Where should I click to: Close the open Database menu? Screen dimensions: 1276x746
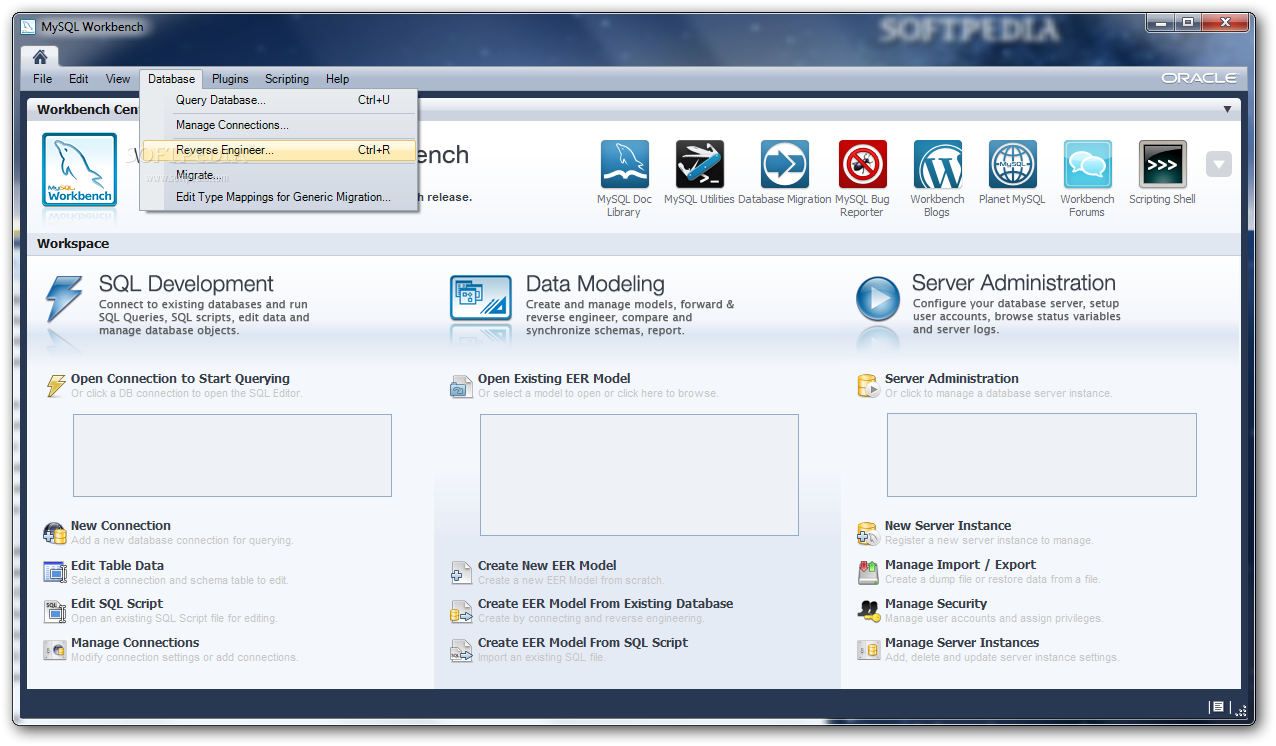[171, 79]
